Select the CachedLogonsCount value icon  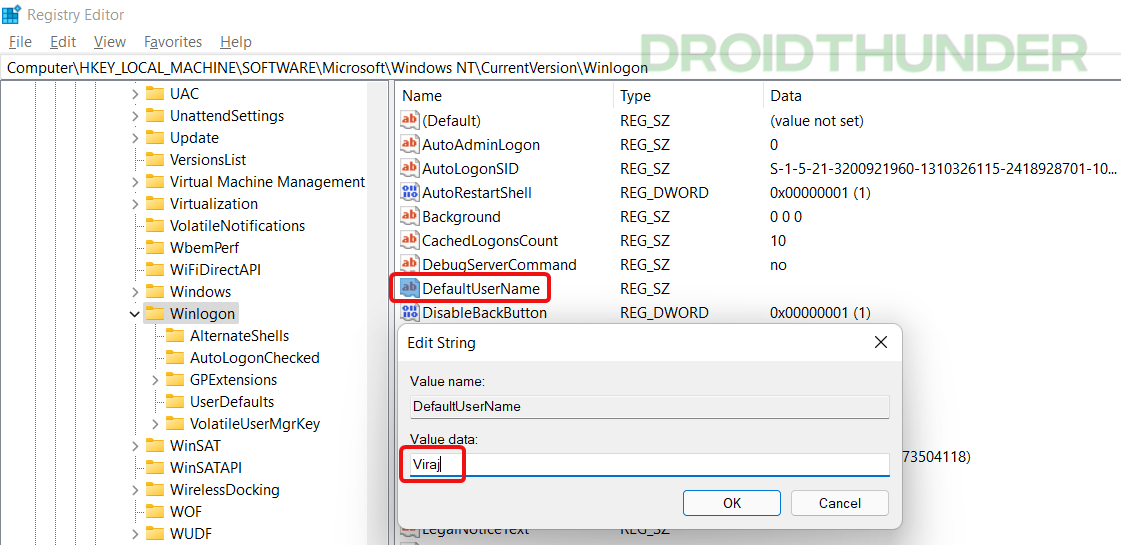[410, 240]
